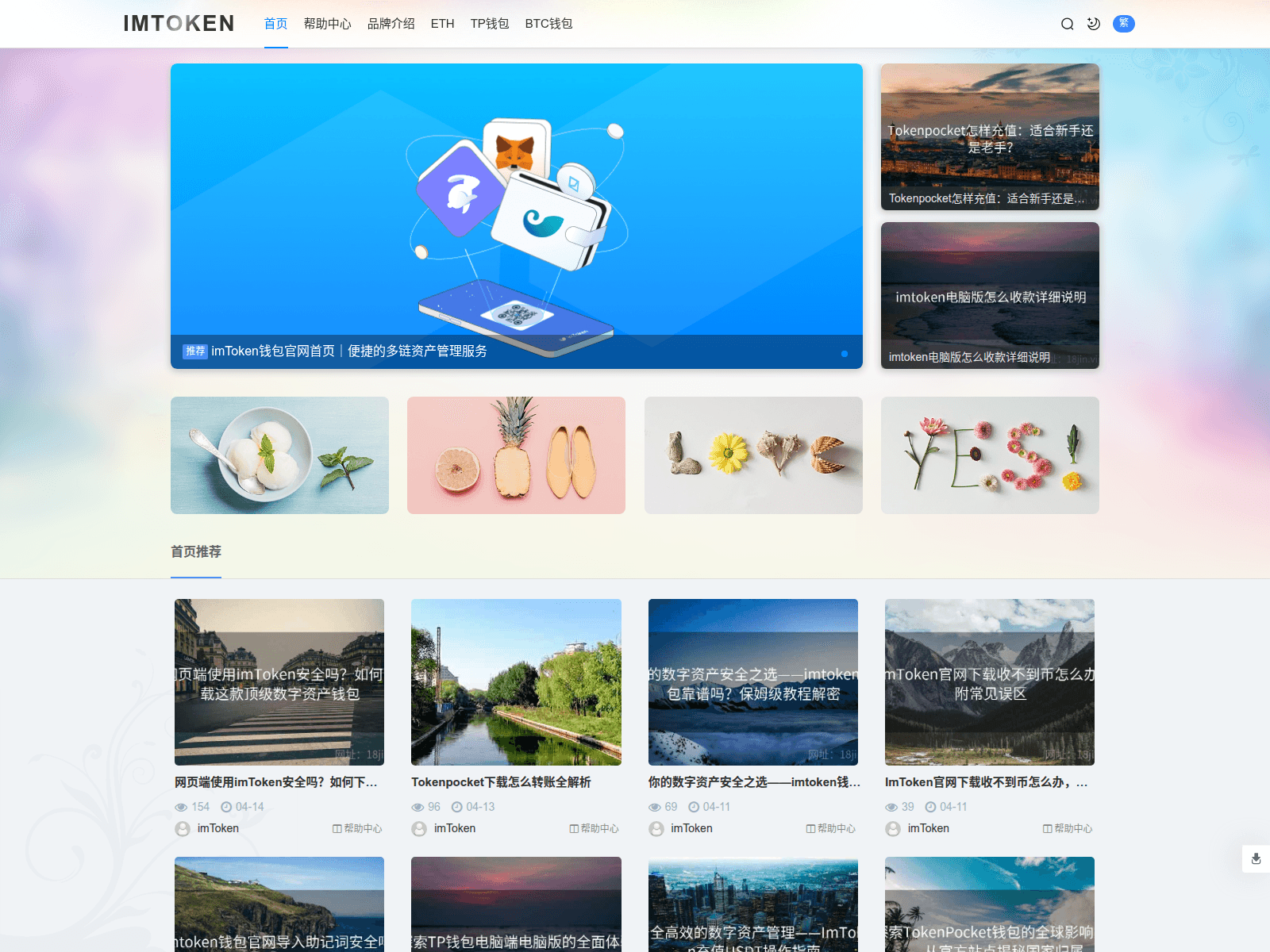This screenshot has height=952, width=1270.
Task: Open ImToken官网下载收不到币怎么办 article title link
Action: pyautogui.click(x=986, y=782)
